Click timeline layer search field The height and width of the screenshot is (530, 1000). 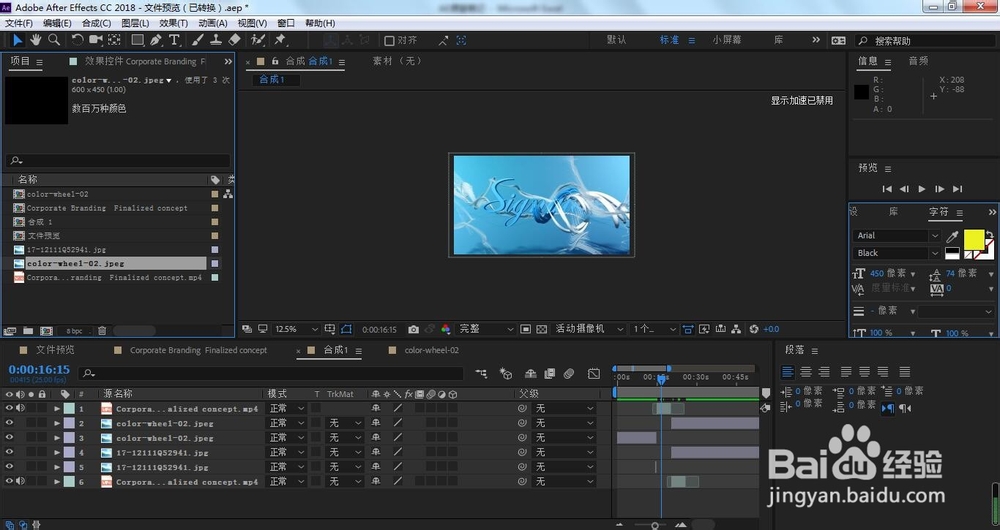[x=271, y=374]
